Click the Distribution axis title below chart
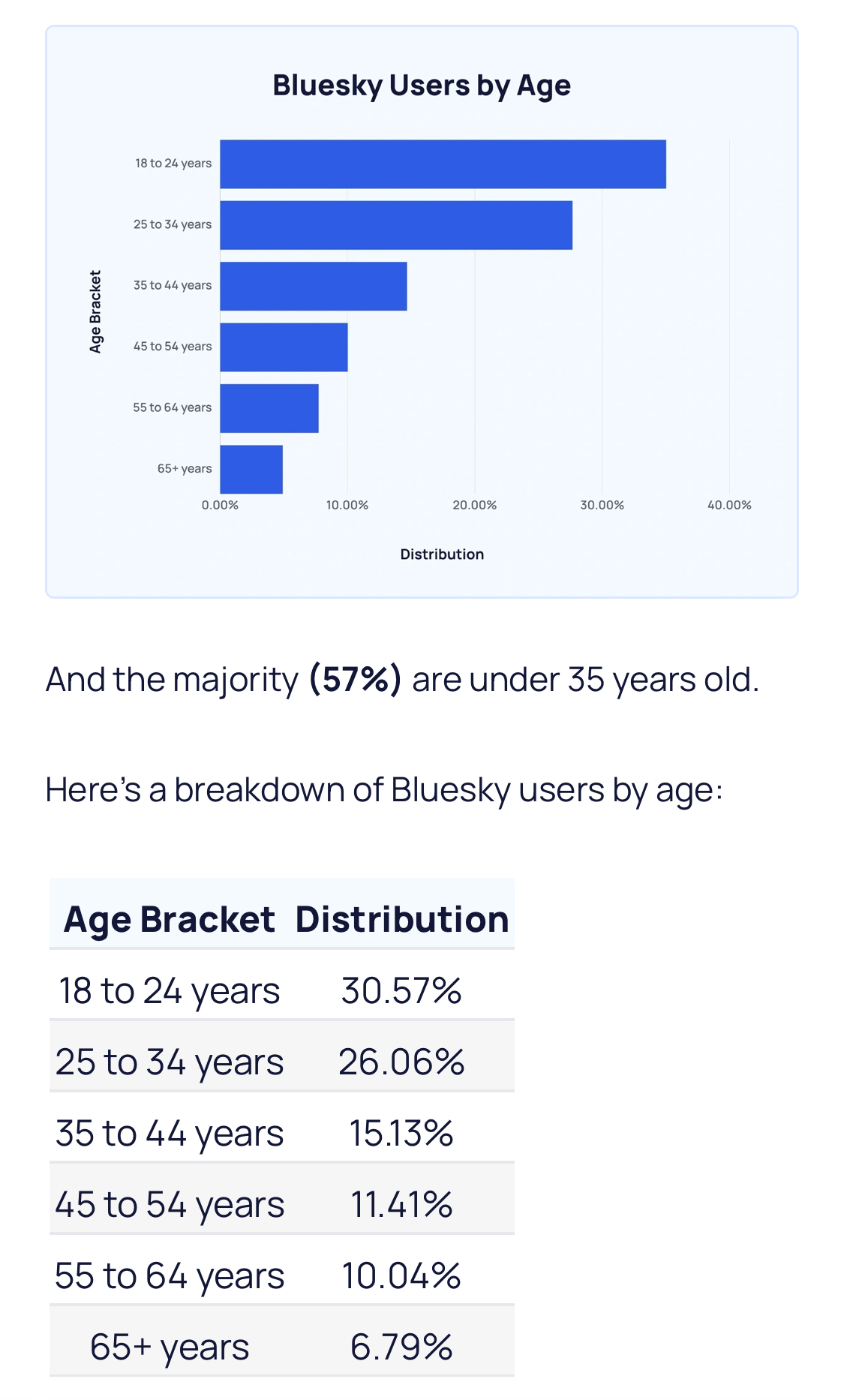 (x=442, y=554)
